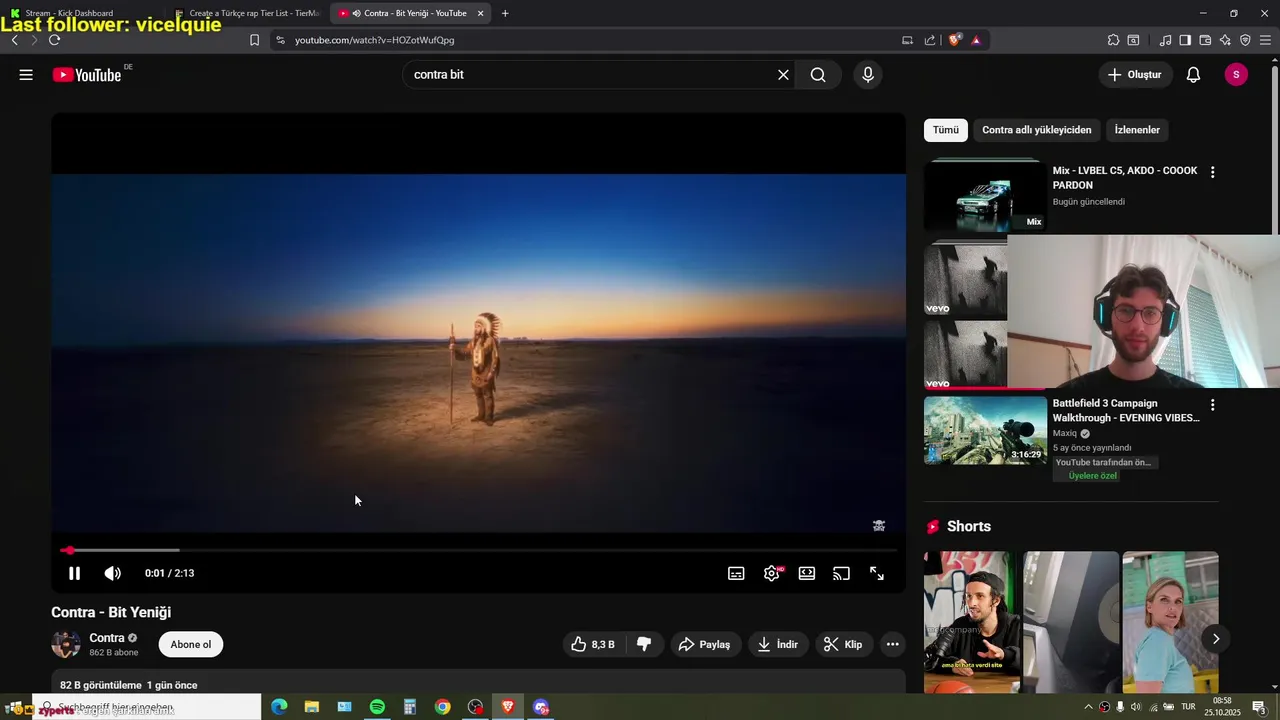1280x720 pixels.
Task: Click the browser share page icon
Action: point(930,40)
